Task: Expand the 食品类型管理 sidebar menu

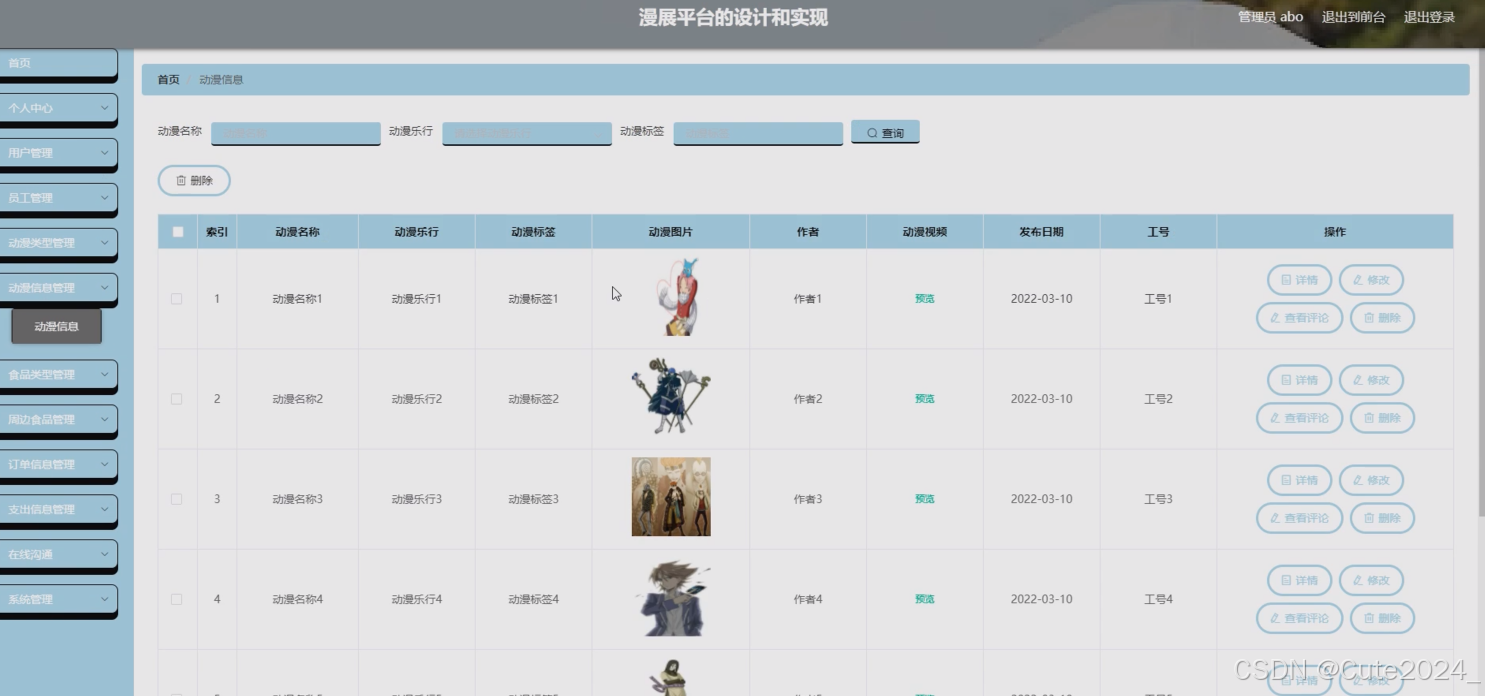Action: (58, 375)
